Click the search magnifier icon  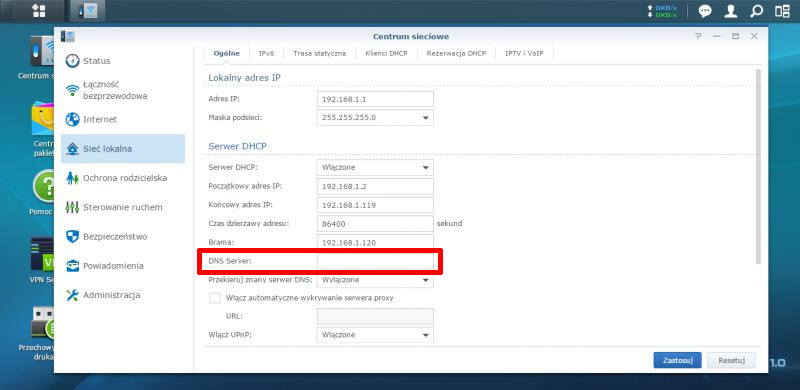pyautogui.click(x=757, y=11)
